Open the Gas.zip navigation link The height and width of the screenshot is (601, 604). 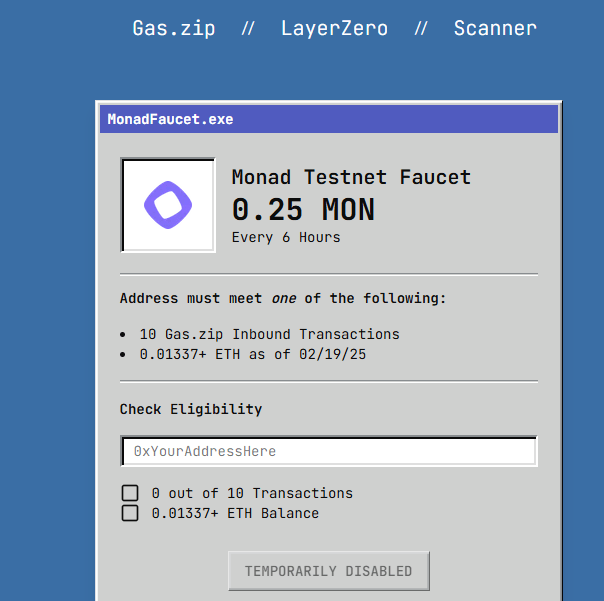(x=173, y=28)
